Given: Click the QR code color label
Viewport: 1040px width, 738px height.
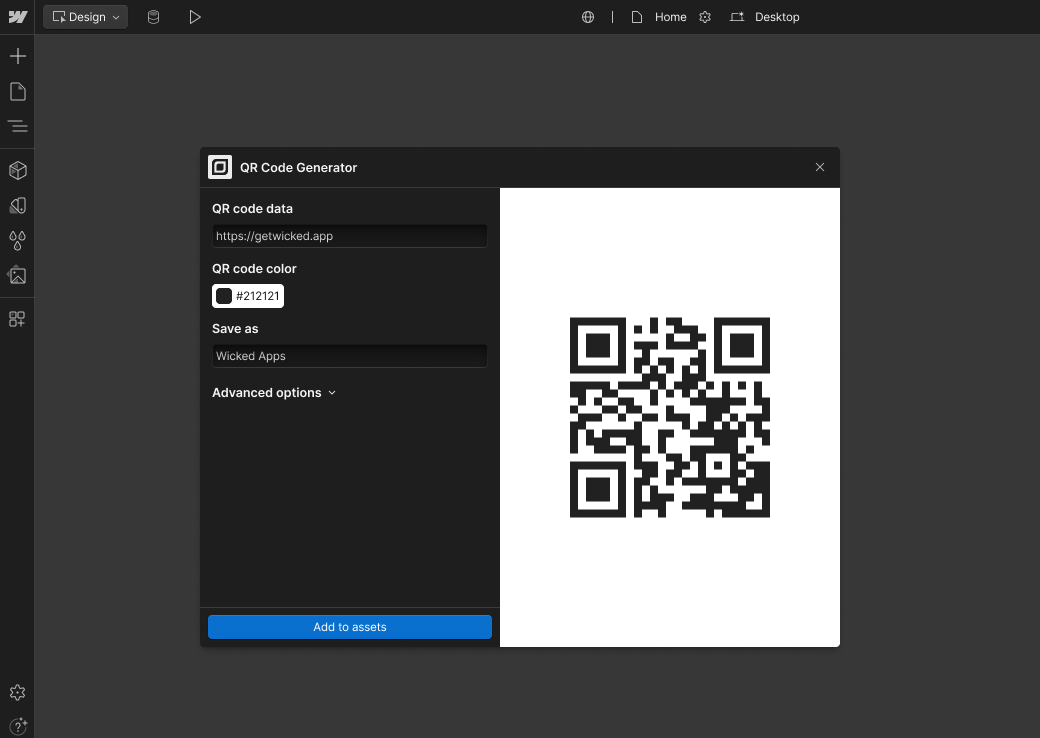Looking at the screenshot, I should [254, 269].
